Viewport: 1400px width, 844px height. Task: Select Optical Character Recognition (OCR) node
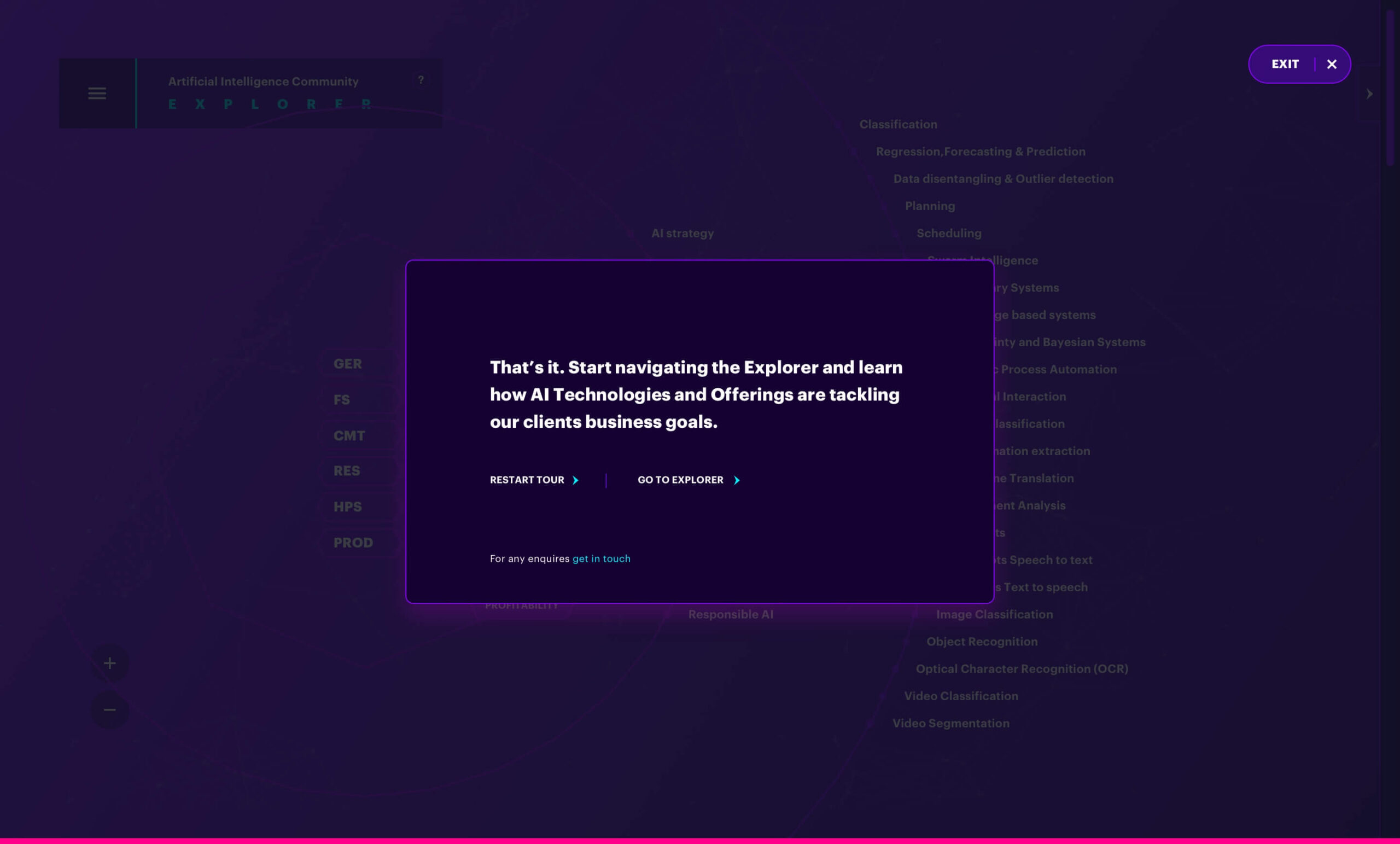1022,669
